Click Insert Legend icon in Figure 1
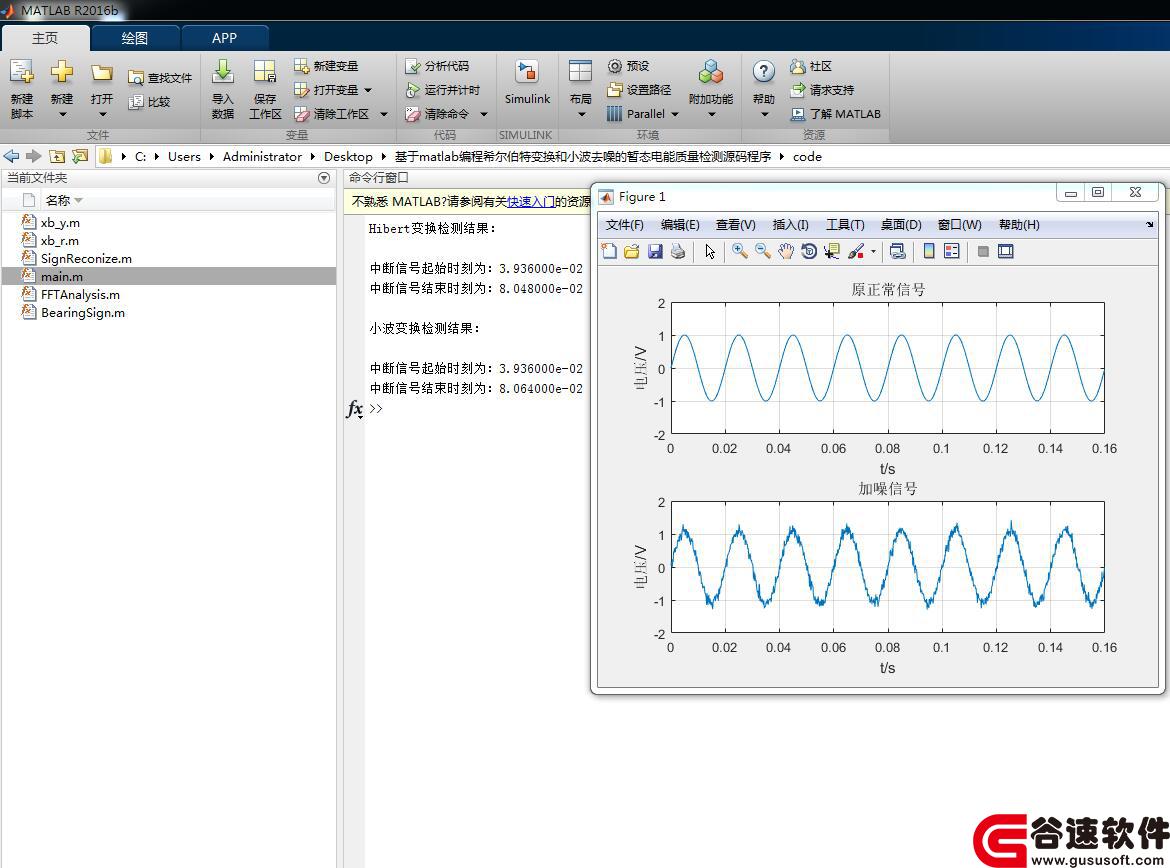Image resolution: width=1170 pixels, height=868 pixels. tap(952, 252)
